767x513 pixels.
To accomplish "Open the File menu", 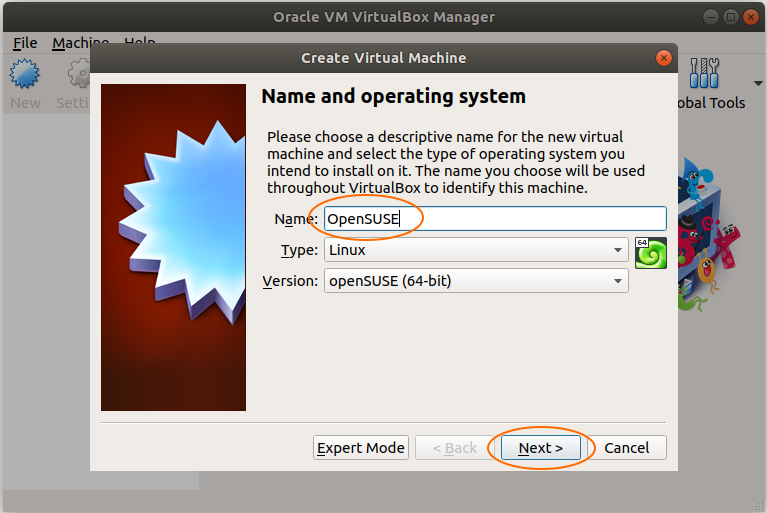I will click(x=25, y=43).
